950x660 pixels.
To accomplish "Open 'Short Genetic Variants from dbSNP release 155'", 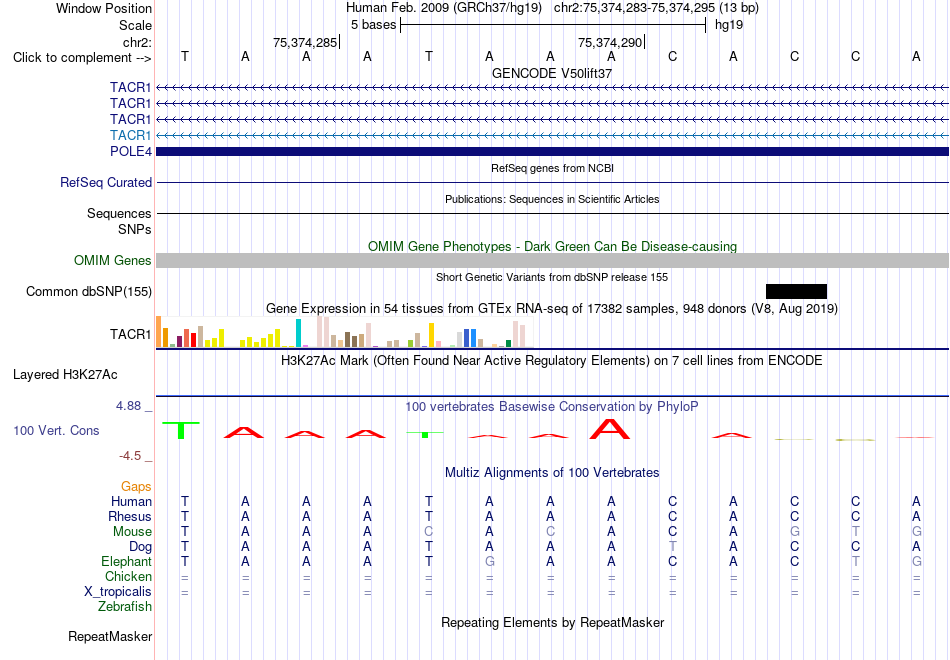I will point(552,277).
